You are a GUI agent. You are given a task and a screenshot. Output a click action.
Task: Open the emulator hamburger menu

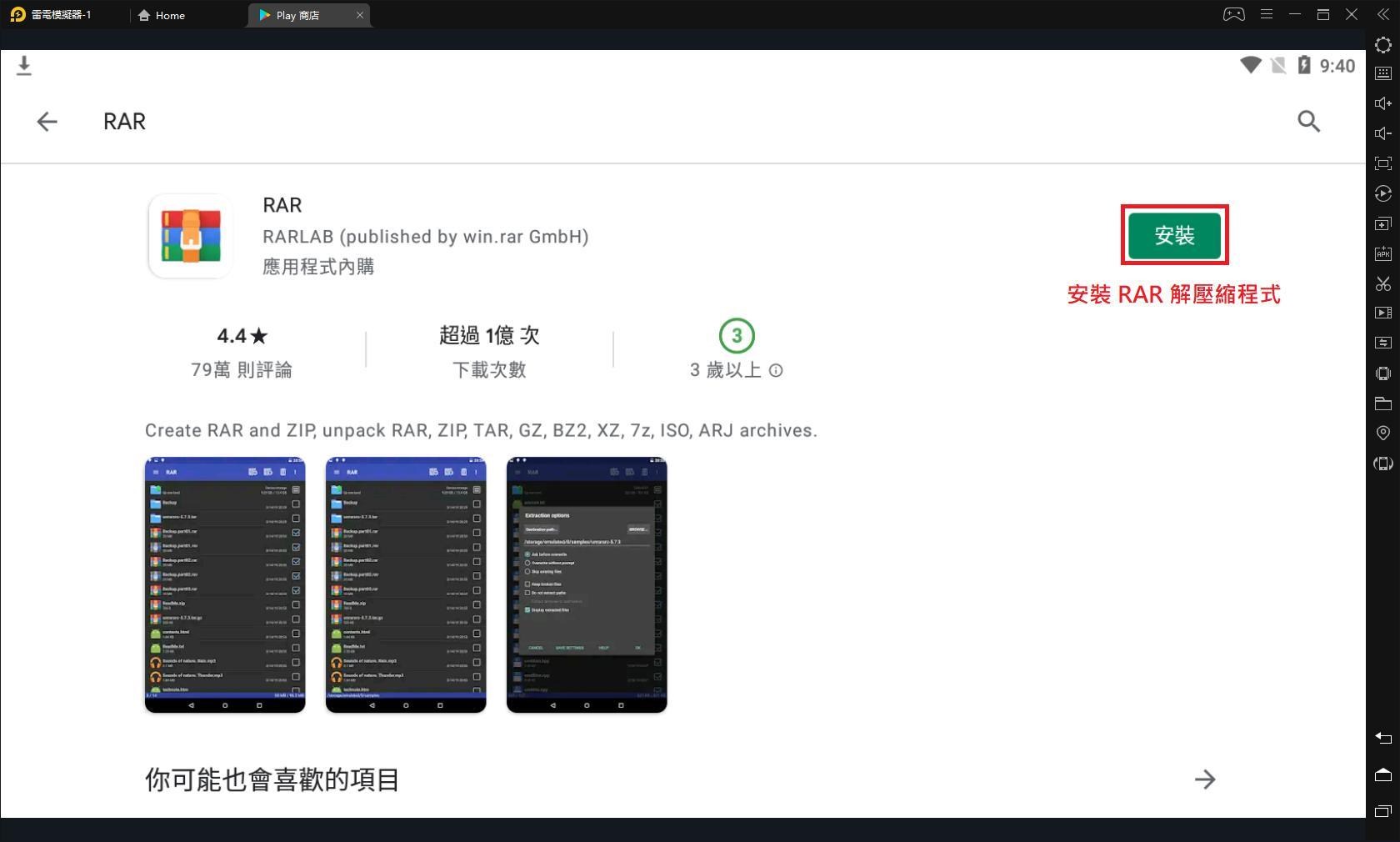[x=1267, y=14]
